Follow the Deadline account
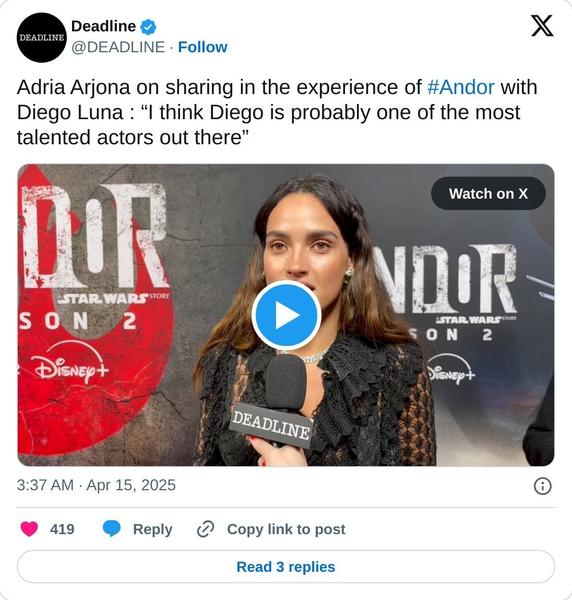This screenshot has height=600, width=572. (x=203, y=47)
